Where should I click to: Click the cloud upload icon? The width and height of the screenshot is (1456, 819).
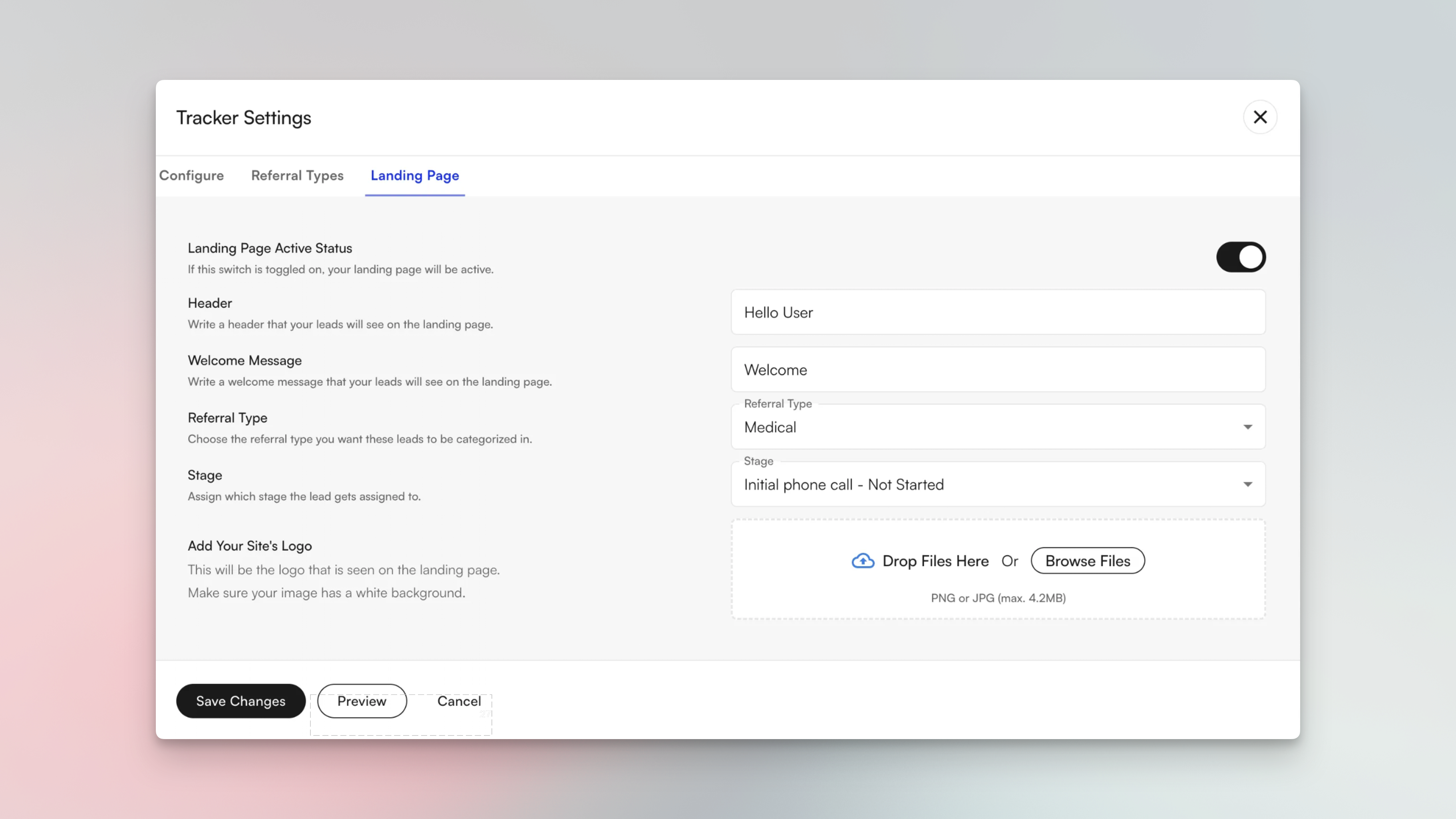(863, 560)
